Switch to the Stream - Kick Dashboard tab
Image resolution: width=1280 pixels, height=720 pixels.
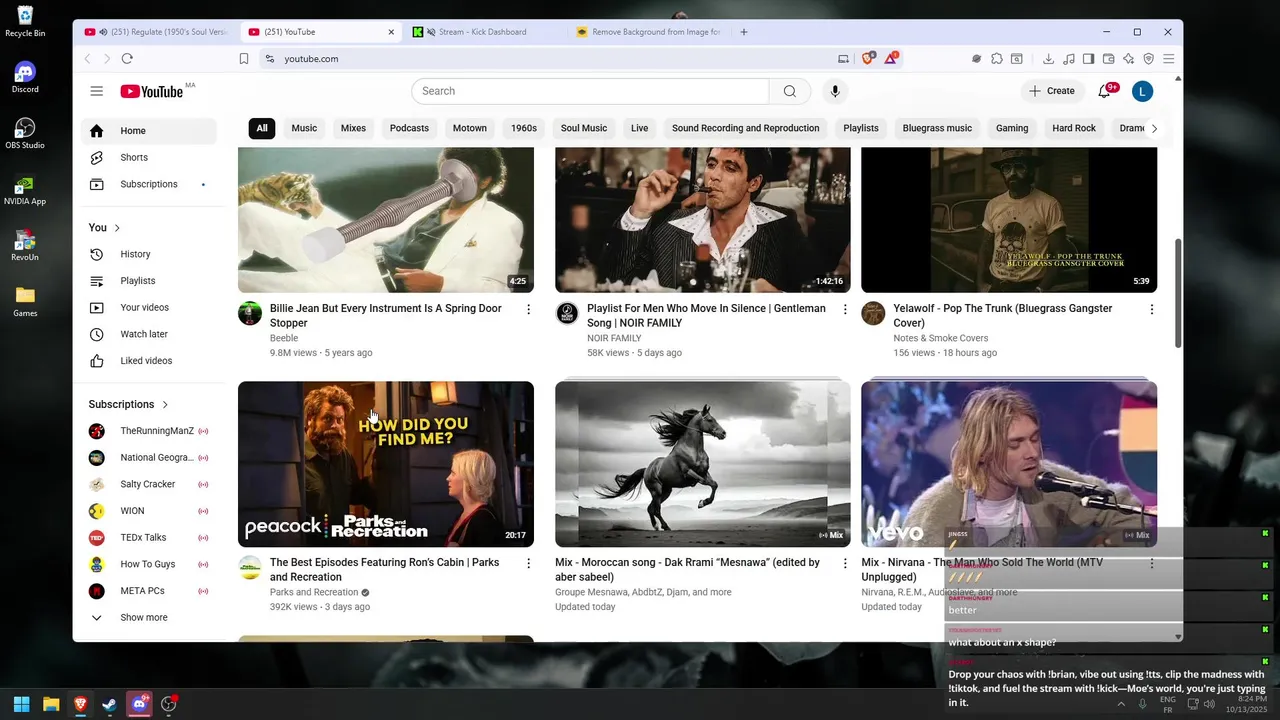click(482, 32)
